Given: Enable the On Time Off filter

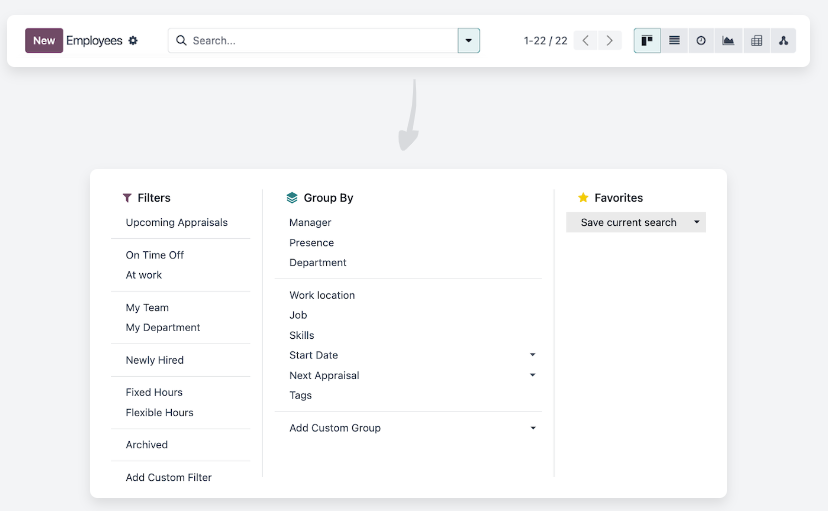Looking at the screenshot, I should point(155,255).
